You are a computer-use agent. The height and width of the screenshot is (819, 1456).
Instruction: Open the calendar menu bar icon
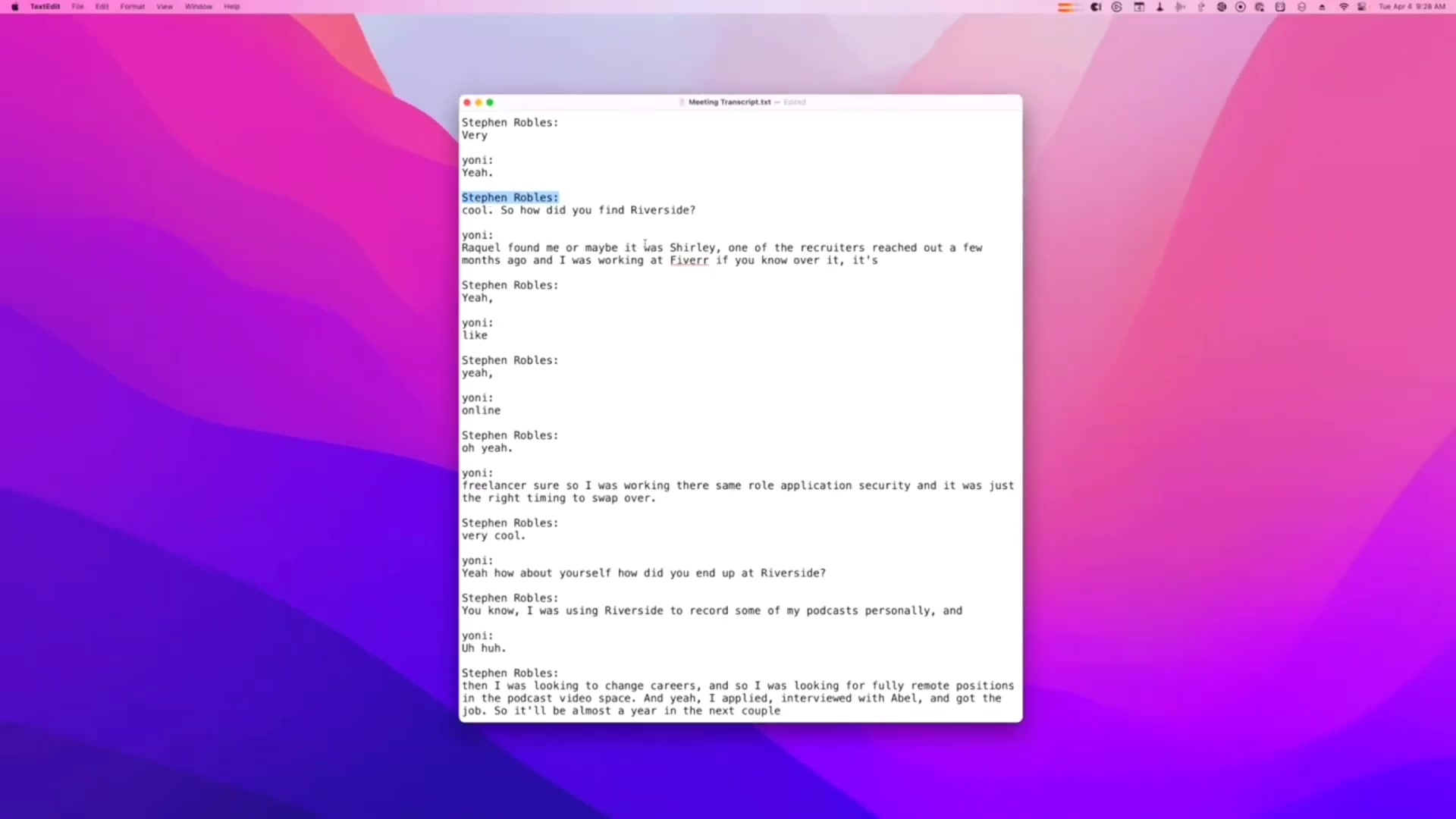[1139, 7]
